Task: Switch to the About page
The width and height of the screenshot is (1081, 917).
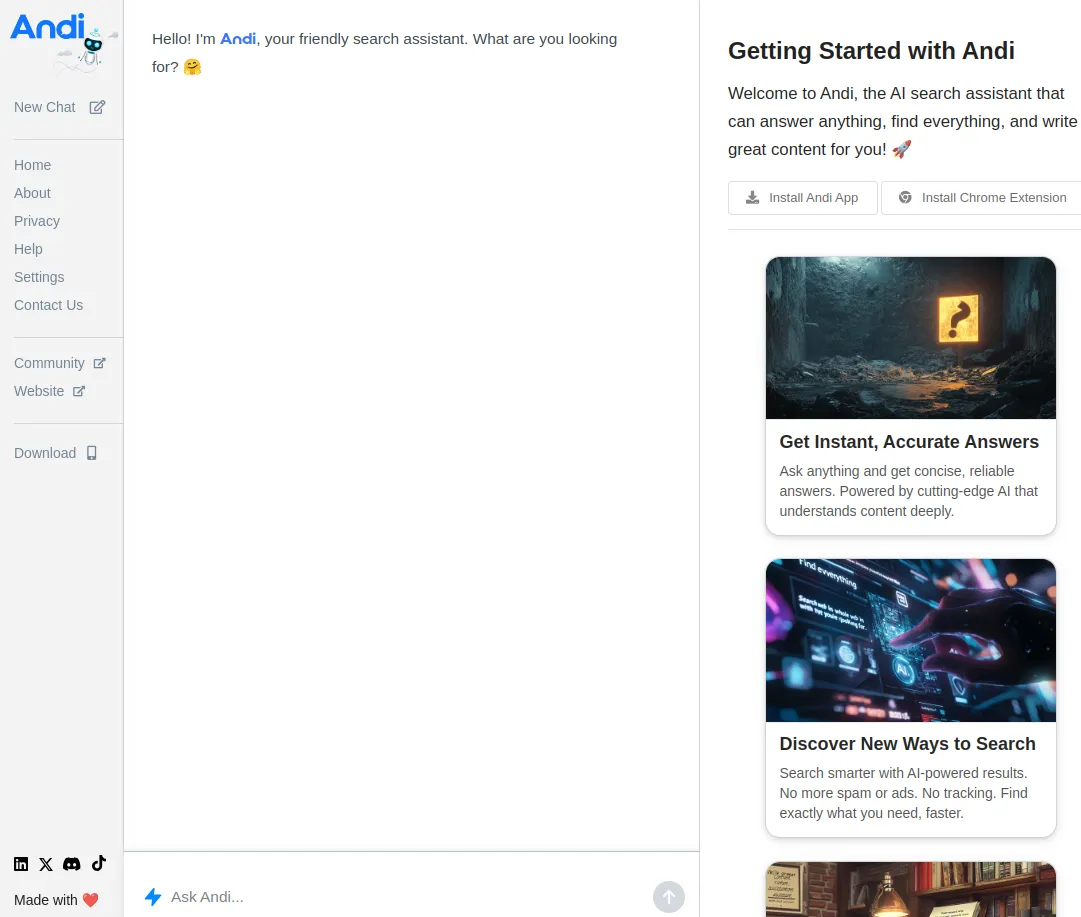Action: [x=32, y=193]
